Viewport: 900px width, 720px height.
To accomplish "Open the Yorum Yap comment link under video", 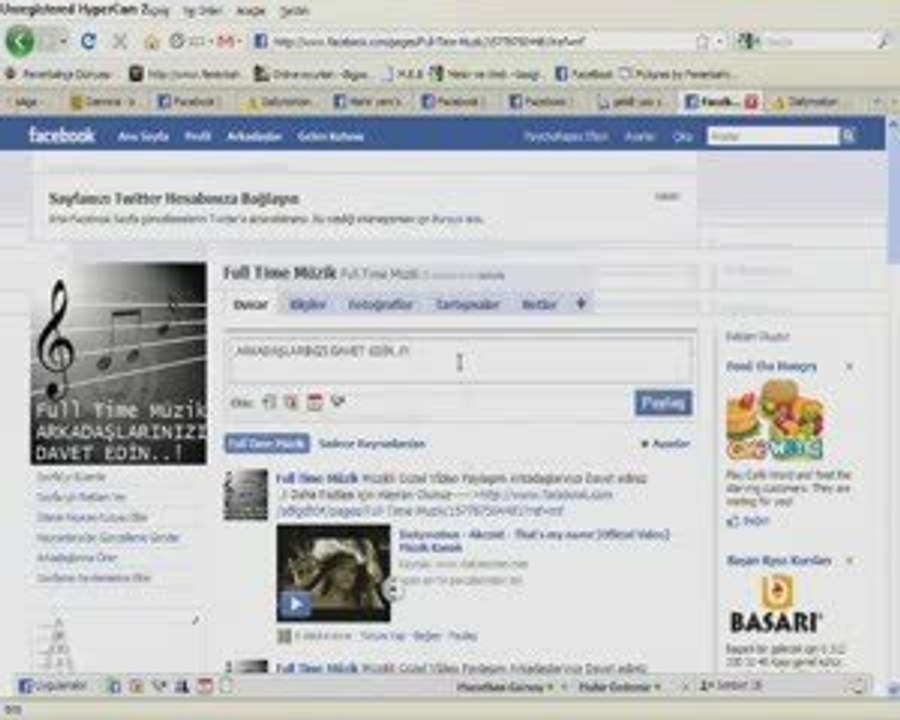I will coord(383,636).
